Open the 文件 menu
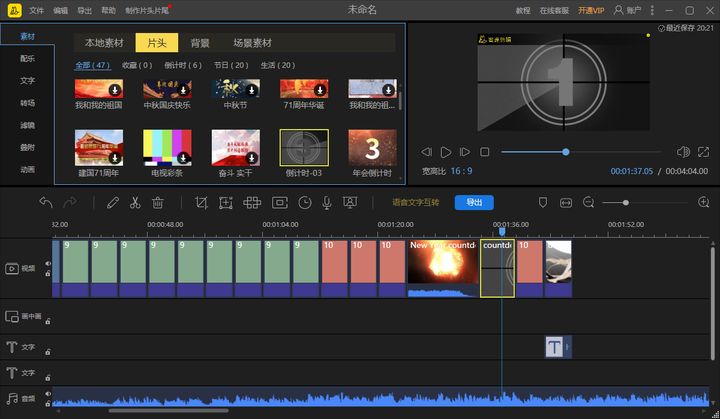Image resolution: width=720 pixels, height=419 pixels. (37, 10)
